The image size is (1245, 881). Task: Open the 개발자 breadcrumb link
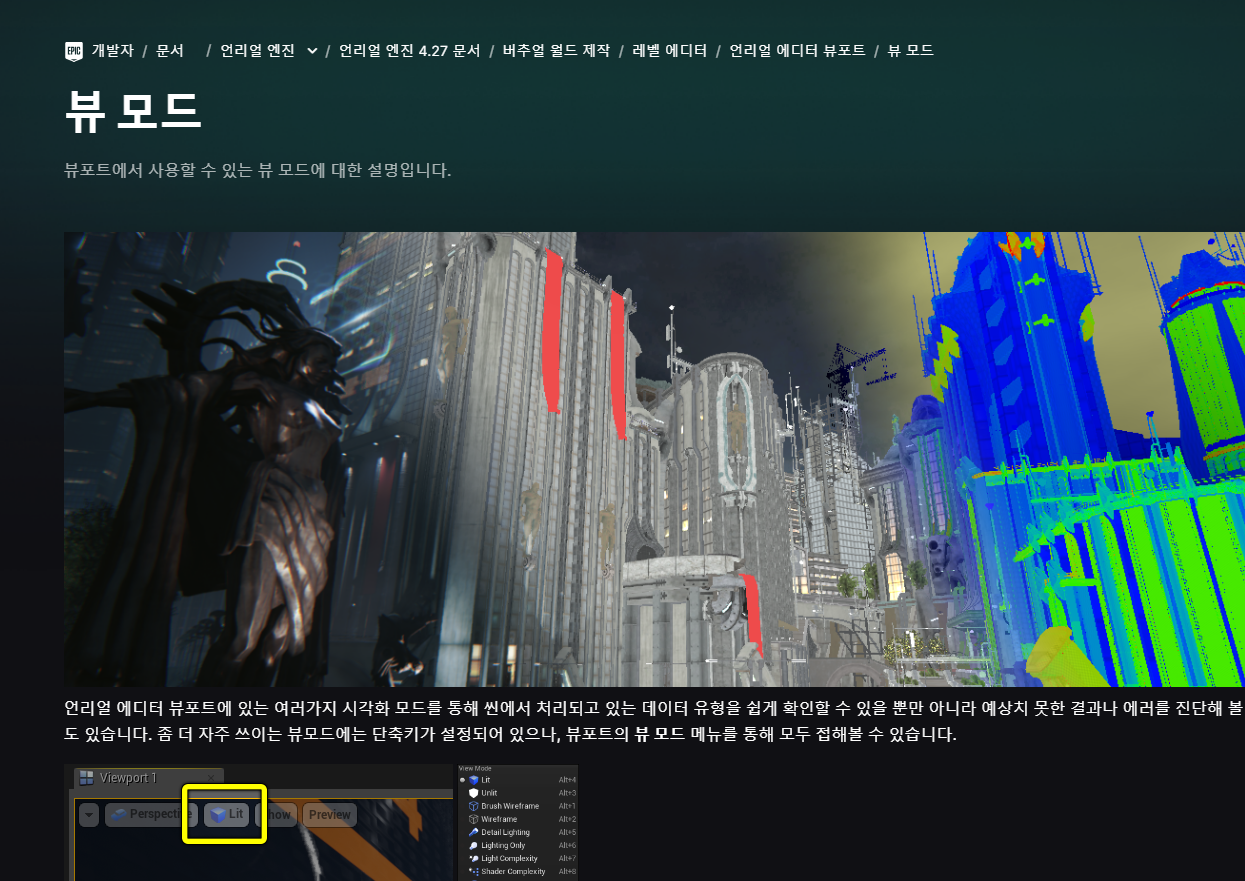[112, 50]
